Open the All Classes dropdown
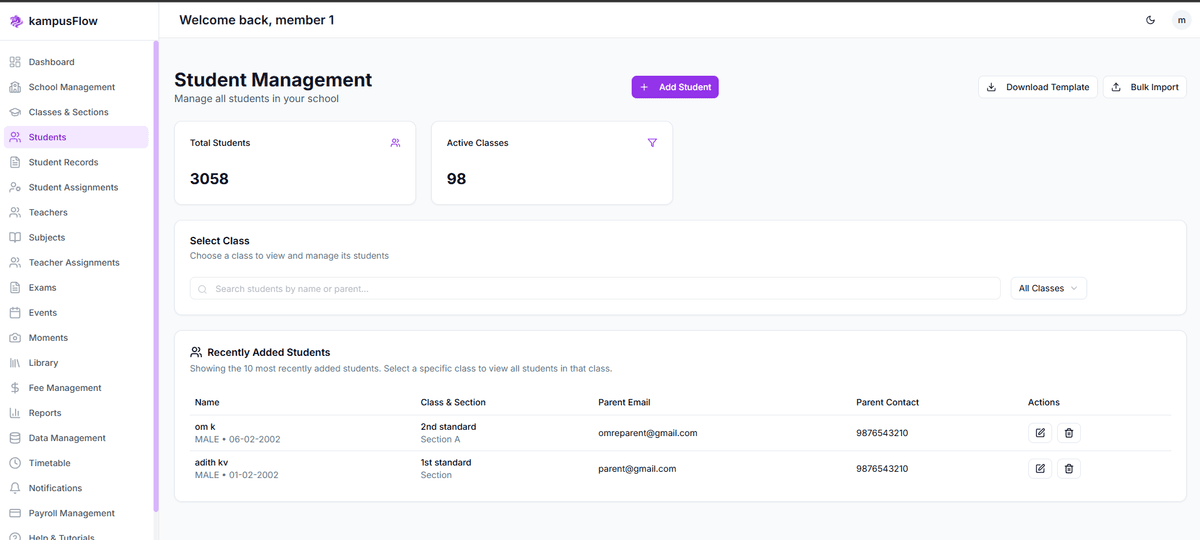Image resolution: width=1200 pixels, height=540 pixels. click(1048, 288)
